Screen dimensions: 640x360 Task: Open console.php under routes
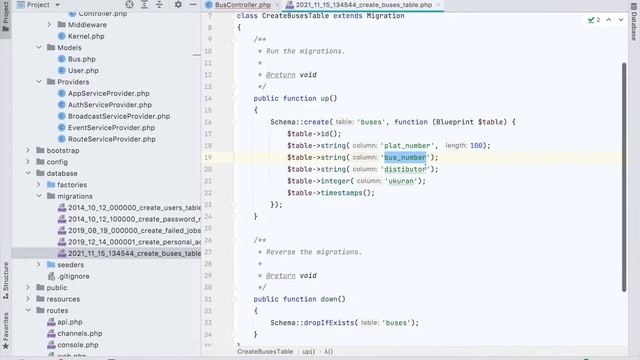(78, 344)
